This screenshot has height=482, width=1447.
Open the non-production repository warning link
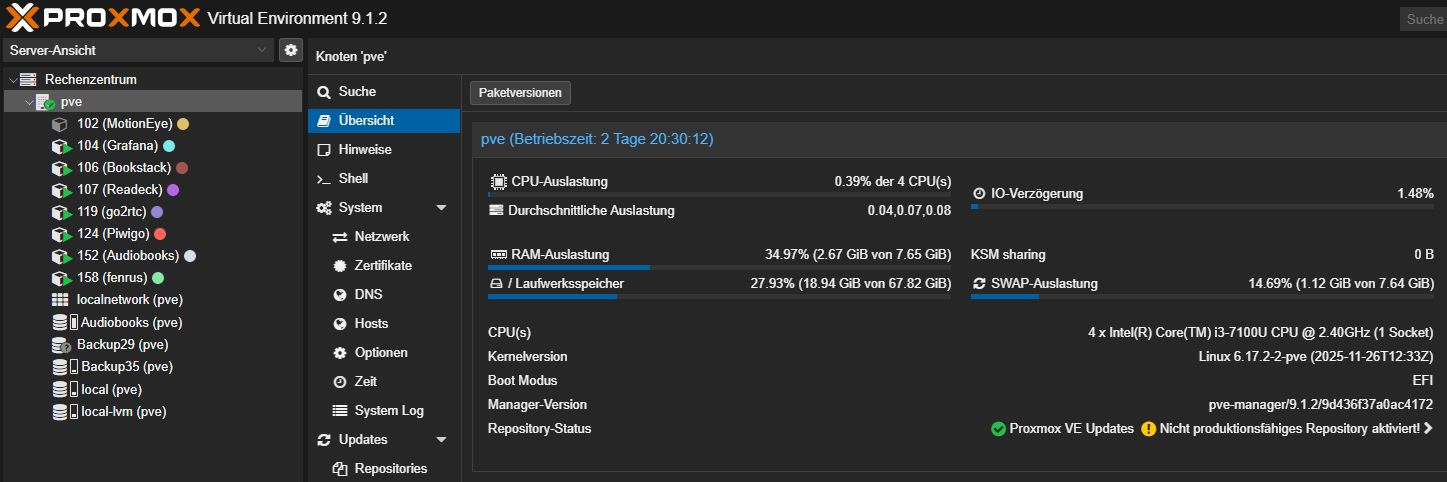click(1295, 429)
